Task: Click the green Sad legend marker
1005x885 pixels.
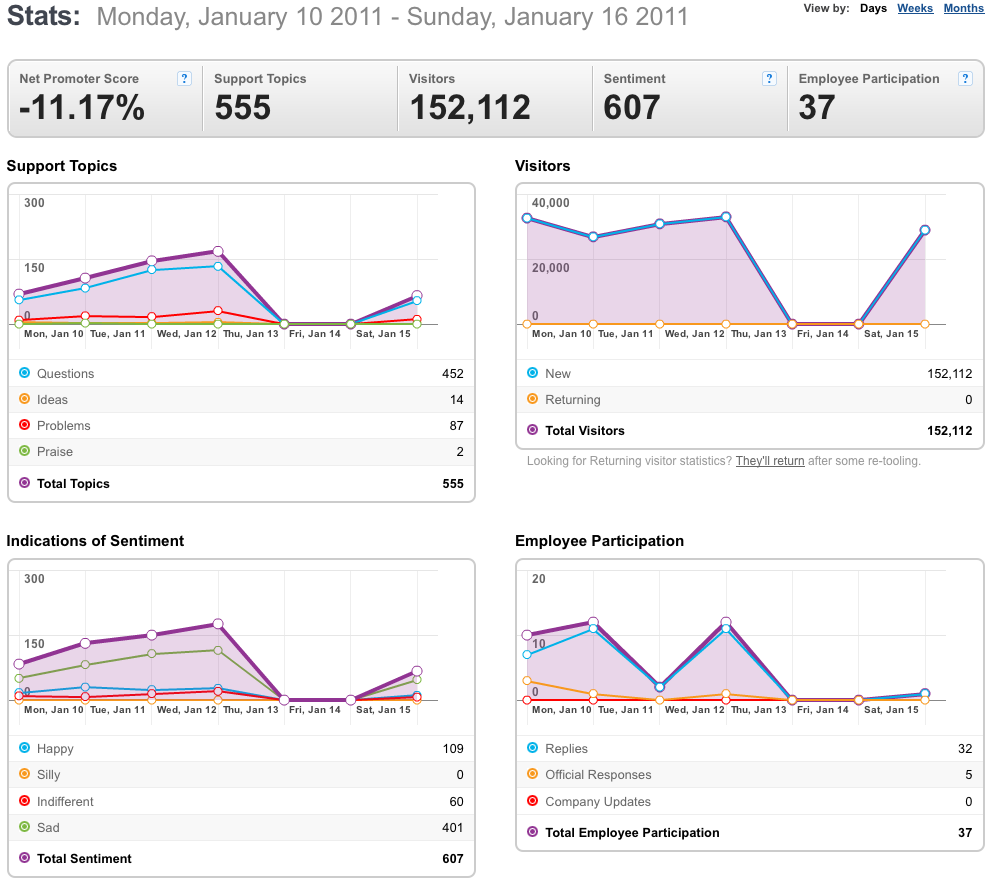Action: coord(24,827)
